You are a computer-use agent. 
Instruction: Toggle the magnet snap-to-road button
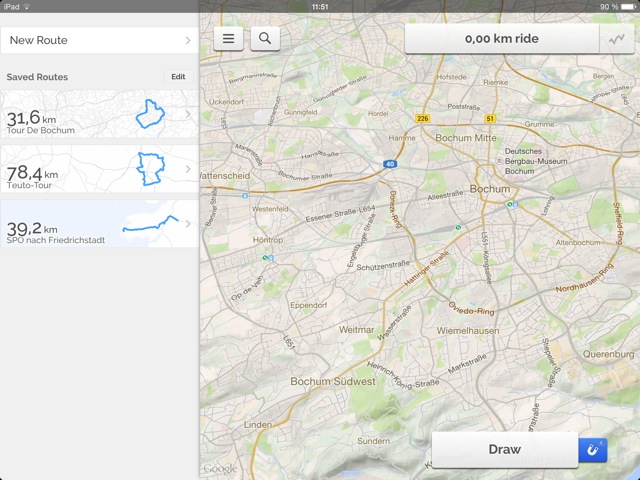[x=593, y=450]
